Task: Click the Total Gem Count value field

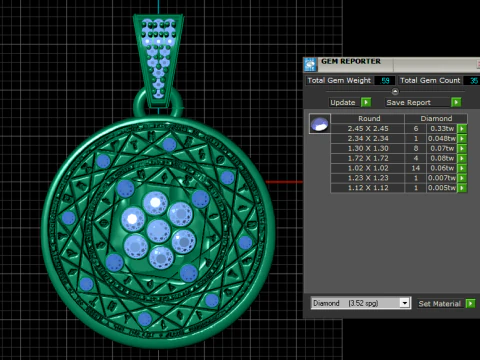Action: click(473, 81)
